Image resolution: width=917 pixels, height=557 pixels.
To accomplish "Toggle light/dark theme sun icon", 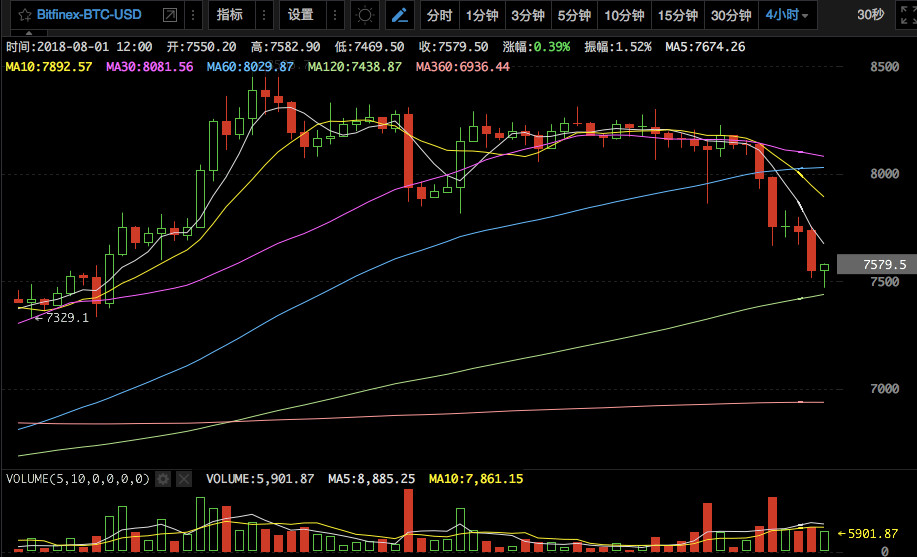I will pyautogui.click(x=365, y=15).
